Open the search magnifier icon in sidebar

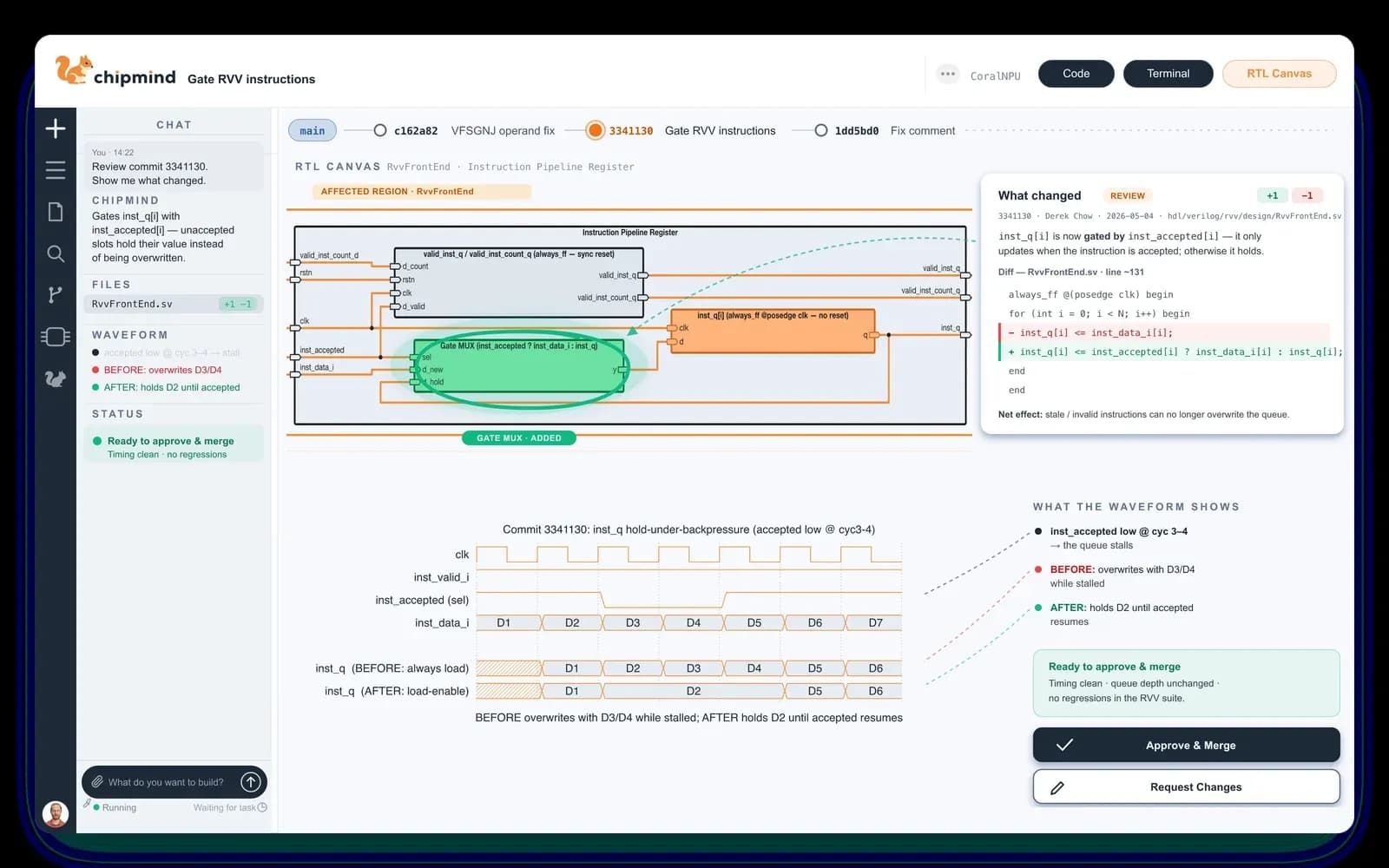pyautogui.click(x=56, y=253)
